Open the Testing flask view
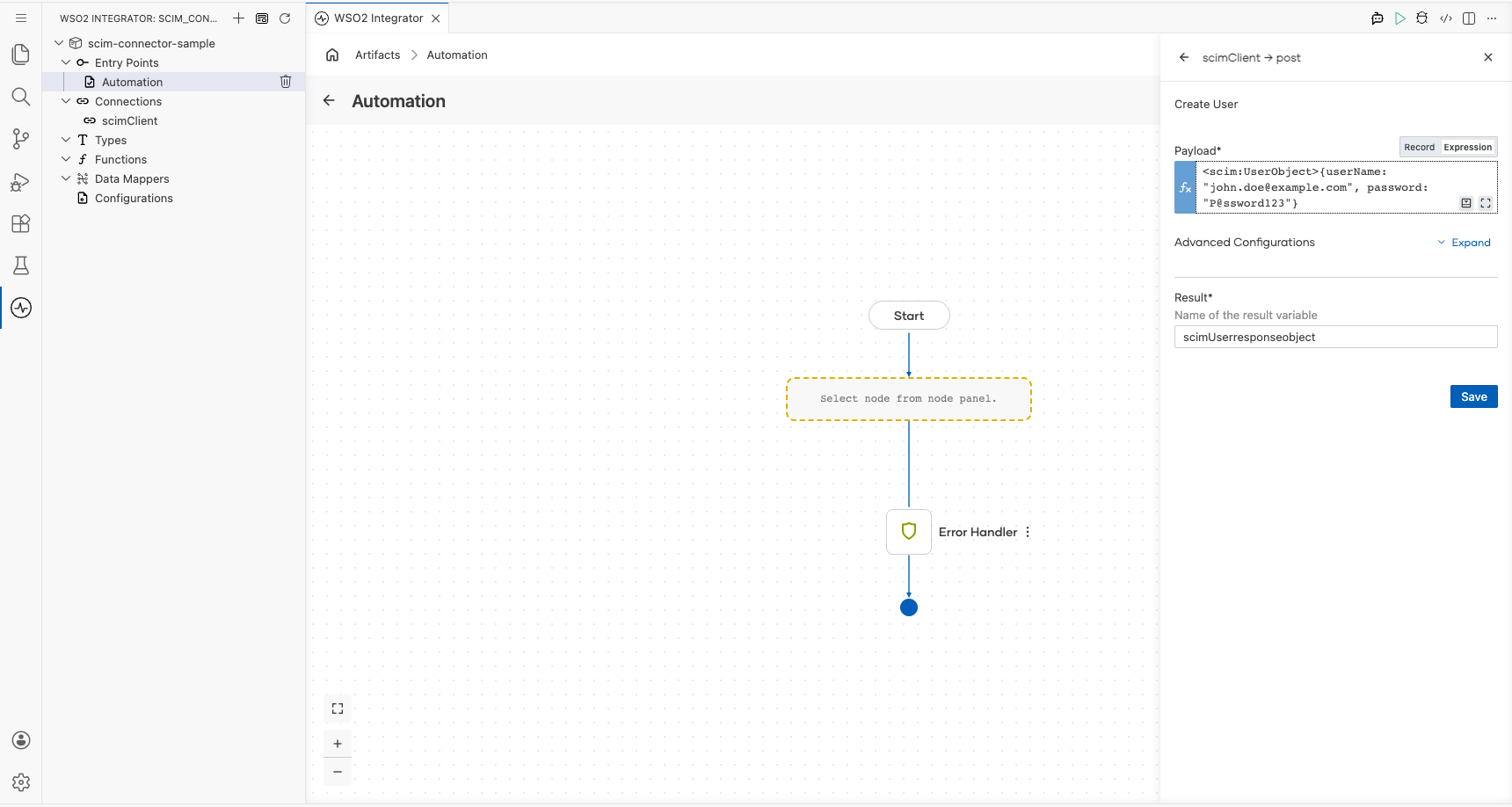 click(21, 265)
